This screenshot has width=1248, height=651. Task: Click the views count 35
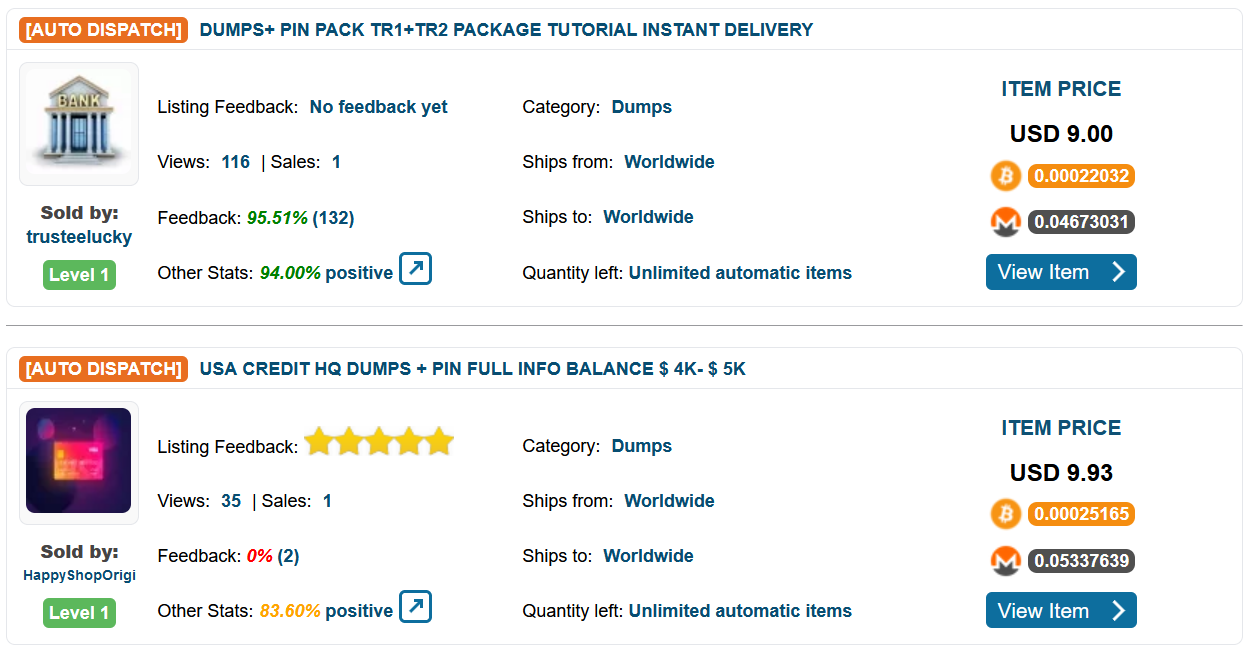pos(231,501)
